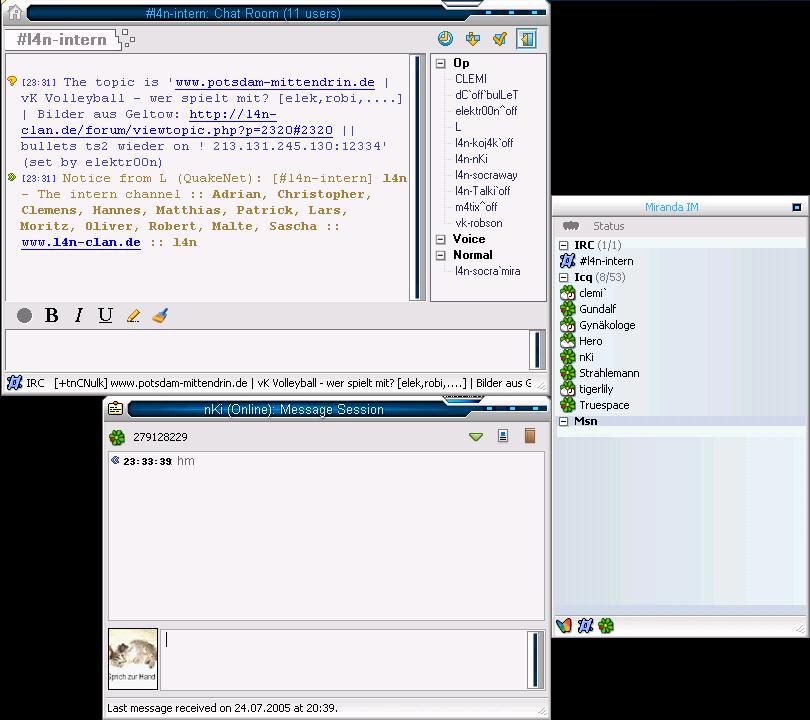Viewport: 810px width, 720px height.
Task: Open the green dropdown arrow in message session
Action: (x=476, y=437)
